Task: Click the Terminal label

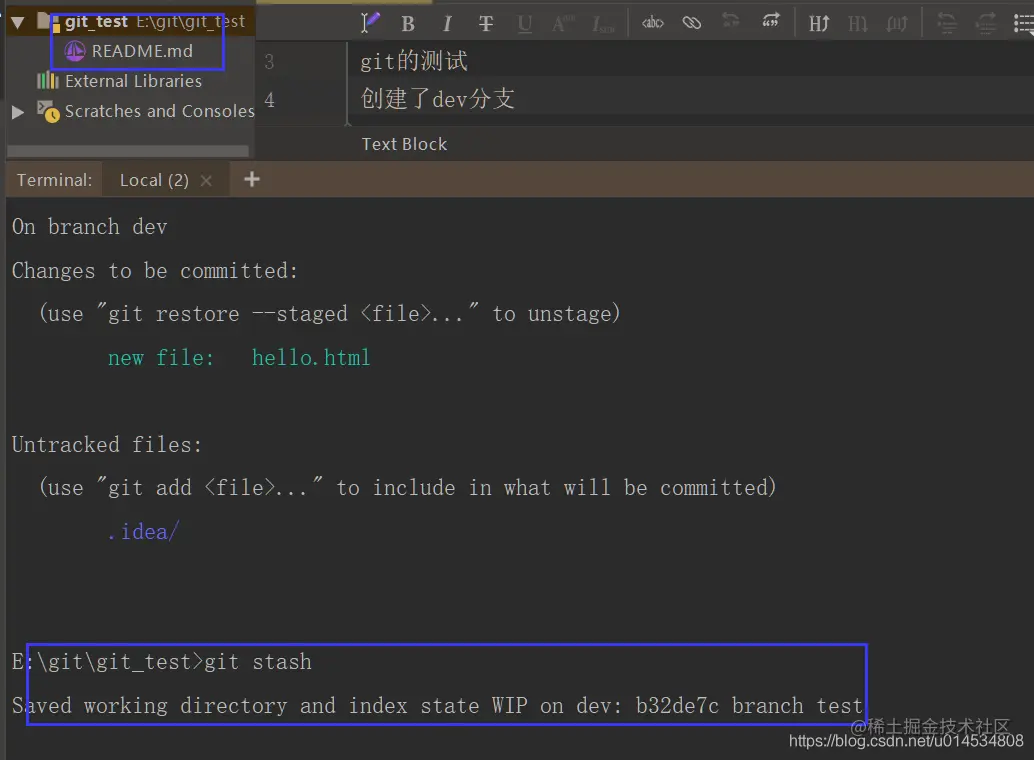Action: point(55,180)
